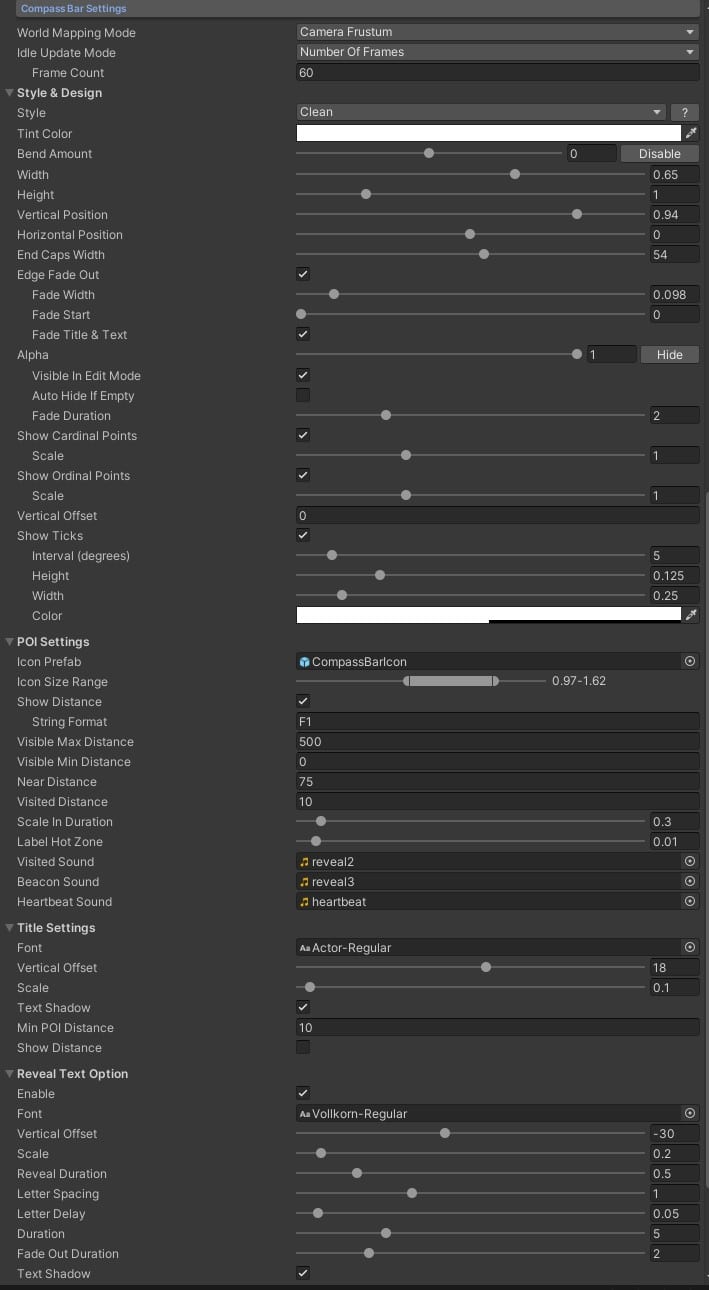
Task: Select the Compass Bar Settings header tab
Action: [74, 9]
